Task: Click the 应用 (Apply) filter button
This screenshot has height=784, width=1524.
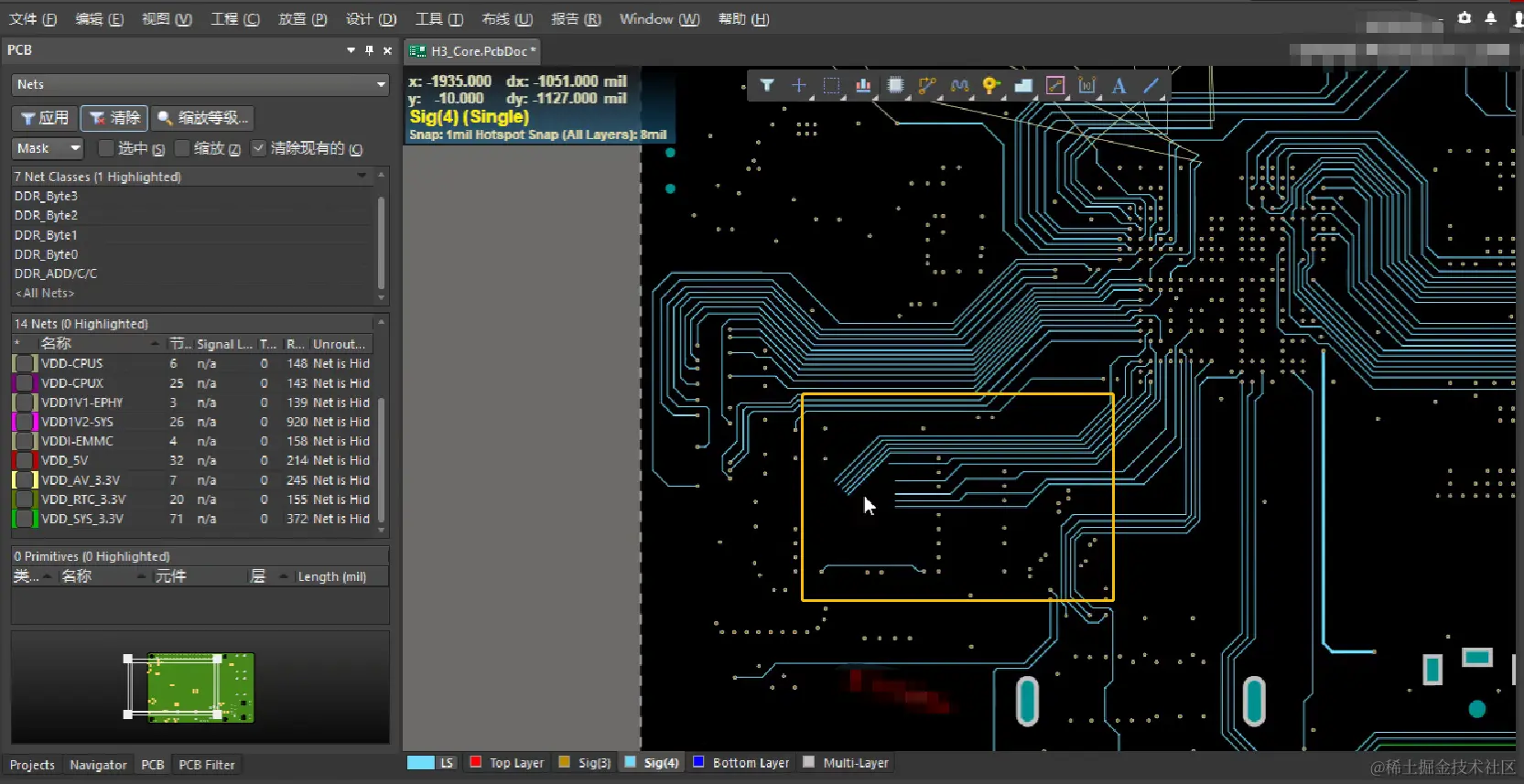Action: pyautogui.click(x=45, y=118)
